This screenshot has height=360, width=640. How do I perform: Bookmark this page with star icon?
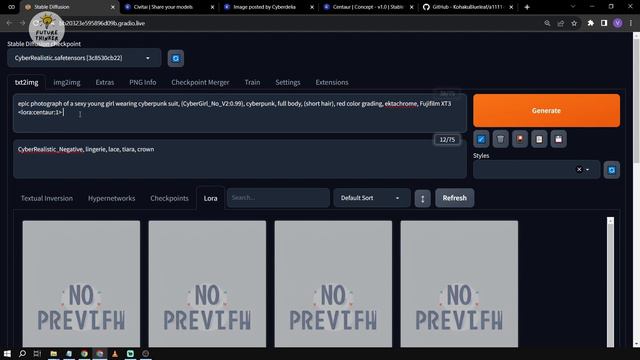(574, 23)
